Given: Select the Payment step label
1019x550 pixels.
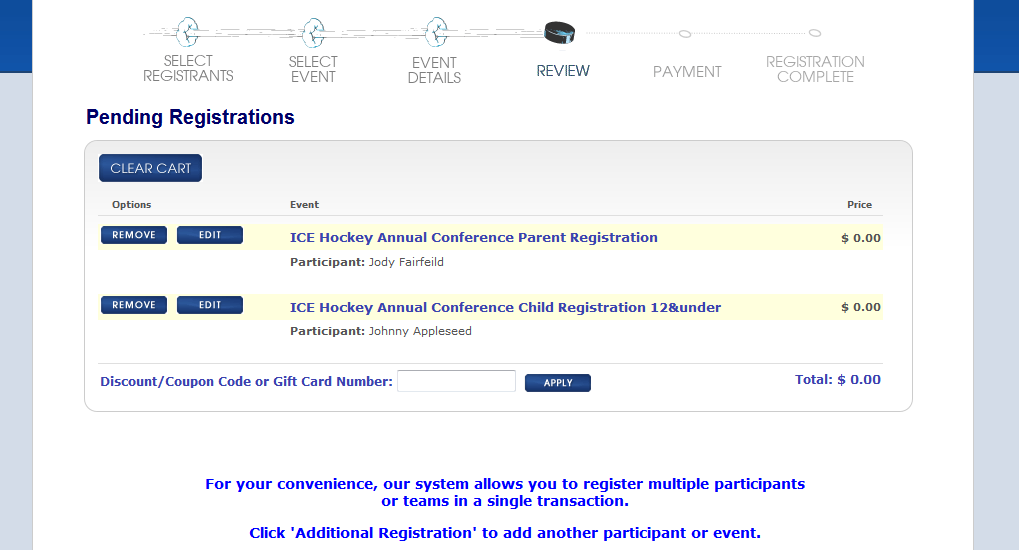Looking at the screenshot, I should (687, 72).
